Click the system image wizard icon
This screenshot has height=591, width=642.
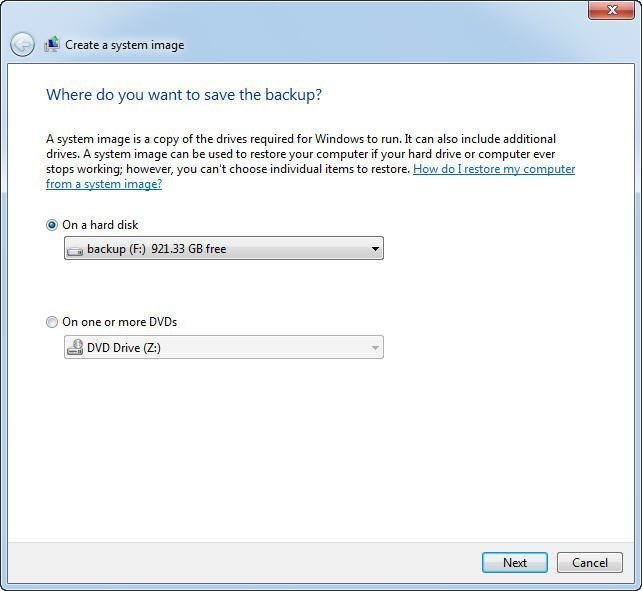pos(52,45)
